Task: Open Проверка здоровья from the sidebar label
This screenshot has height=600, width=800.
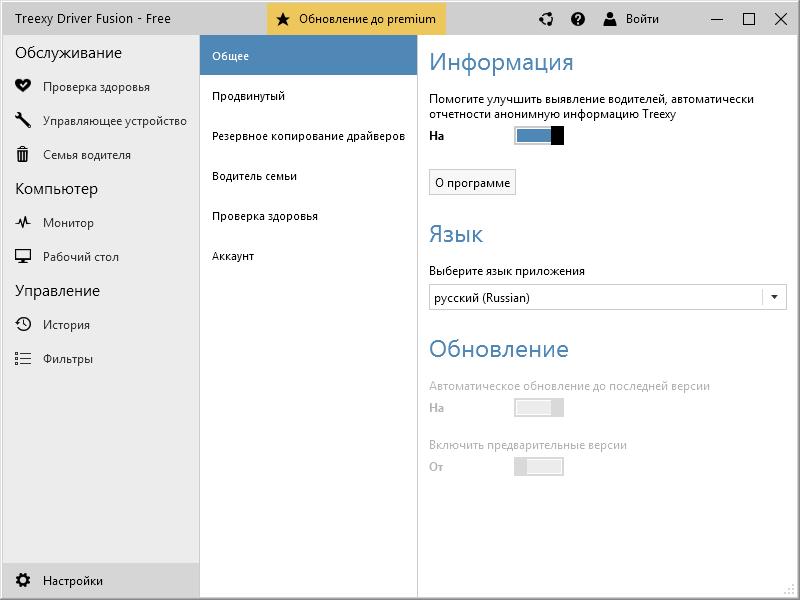Action: click(x=96, y=87)
